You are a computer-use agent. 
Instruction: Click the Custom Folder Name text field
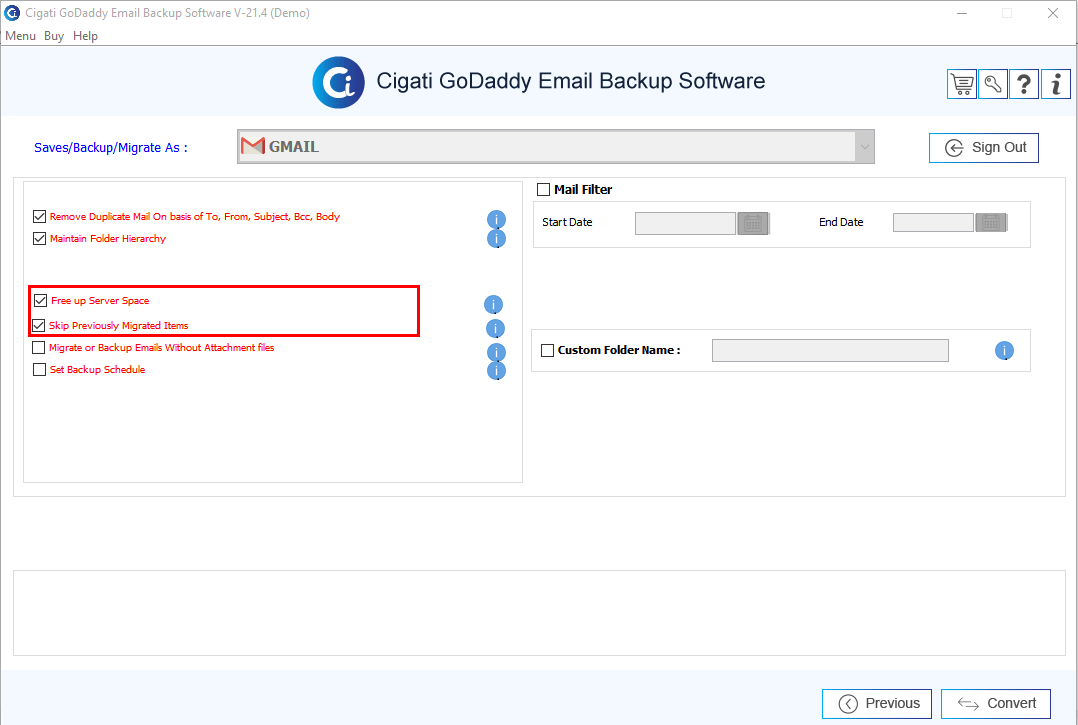coord(830,350)
